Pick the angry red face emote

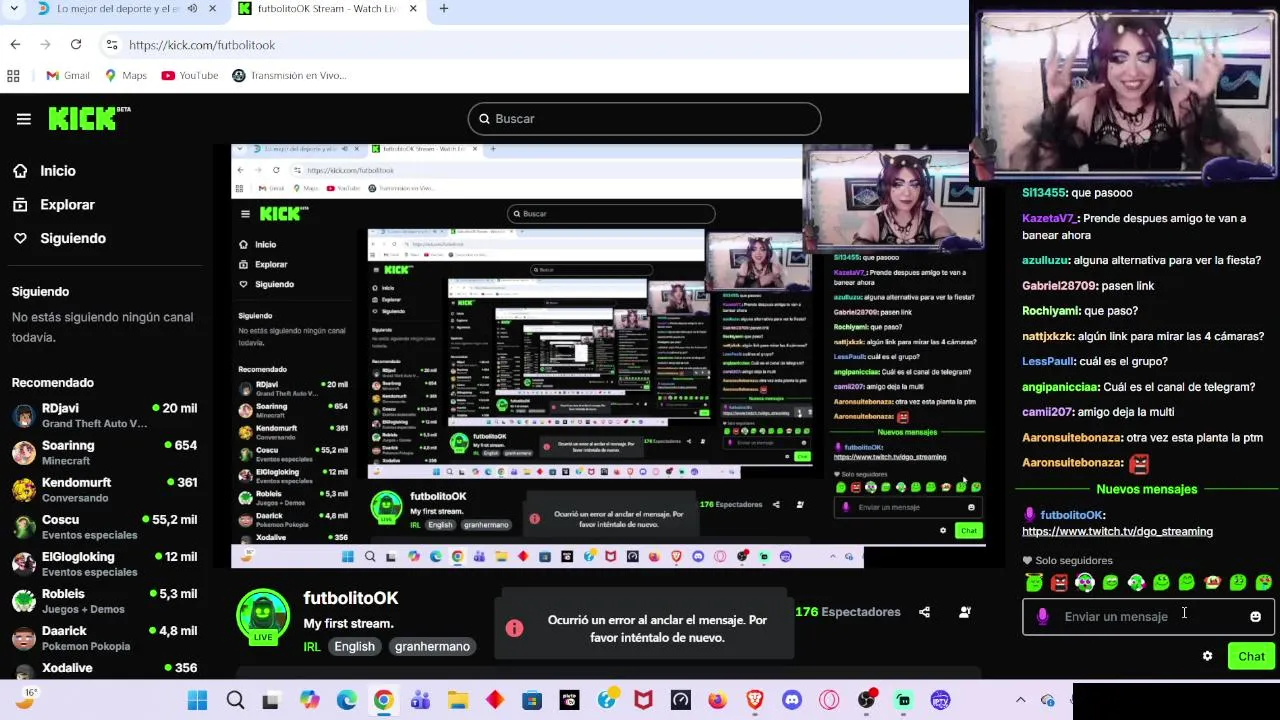coord(1060,582)
